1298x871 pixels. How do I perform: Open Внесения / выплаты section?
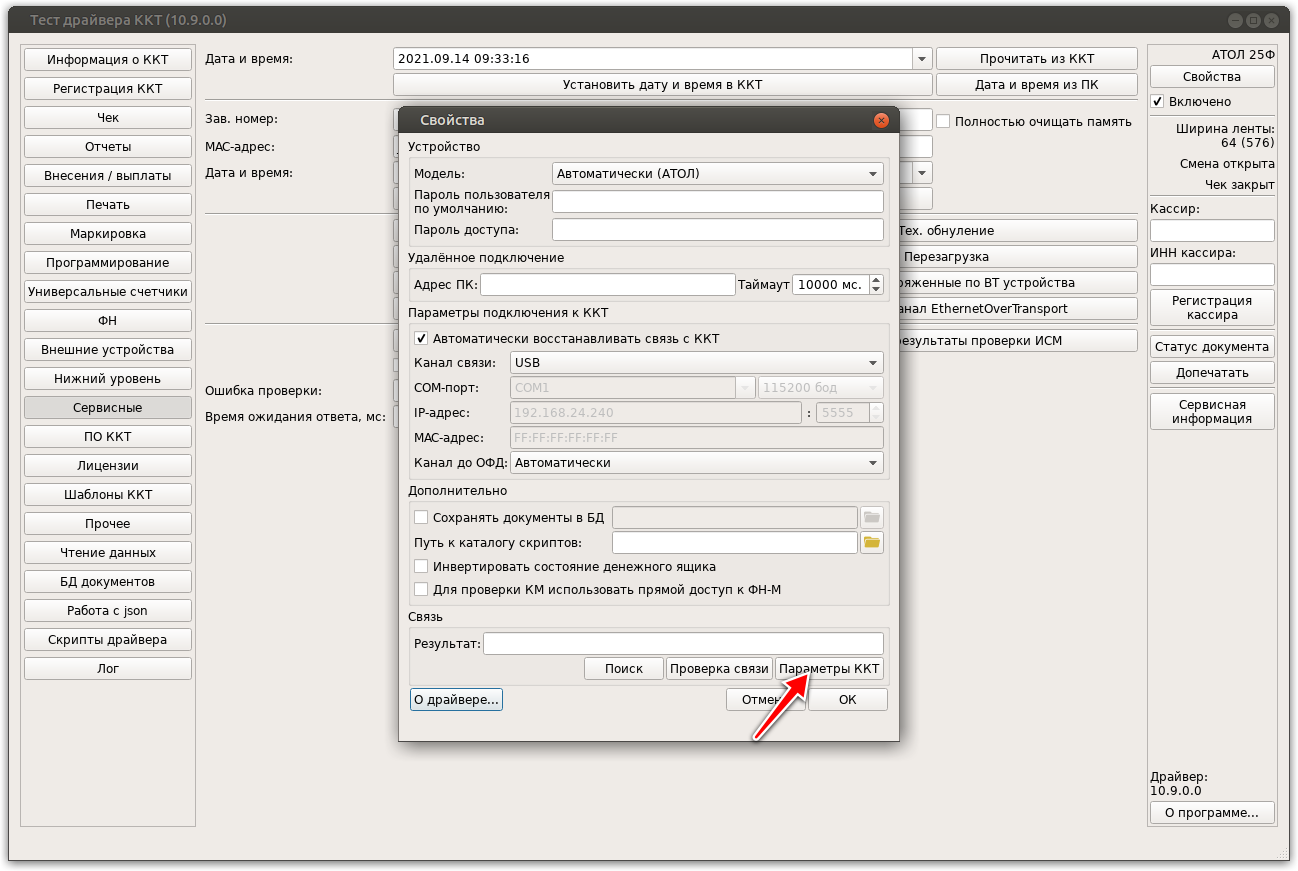tap(108, 175)
